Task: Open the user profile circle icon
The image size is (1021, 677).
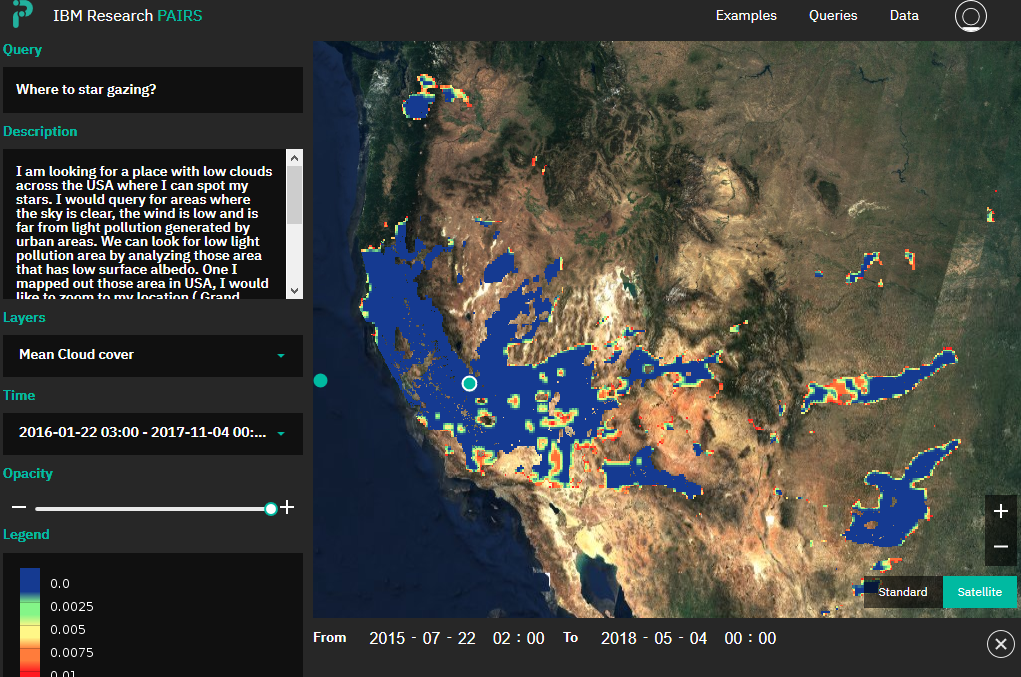Action: pyautogui.click(x=970, y=16)
